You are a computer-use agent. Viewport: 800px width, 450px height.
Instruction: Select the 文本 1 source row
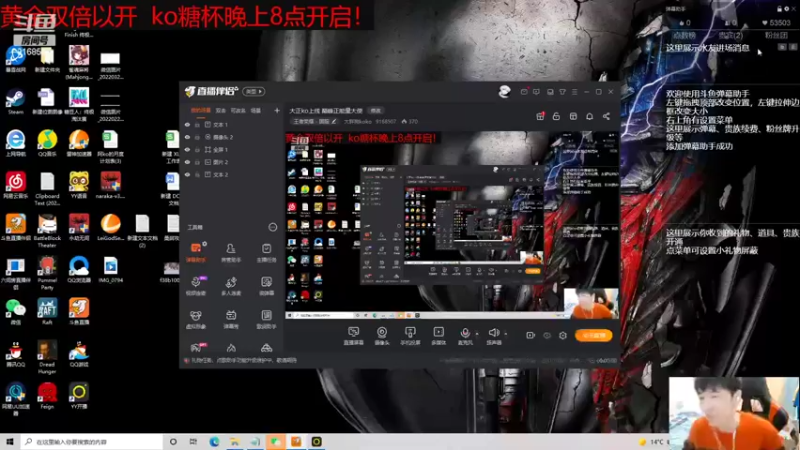pos(232,124)
